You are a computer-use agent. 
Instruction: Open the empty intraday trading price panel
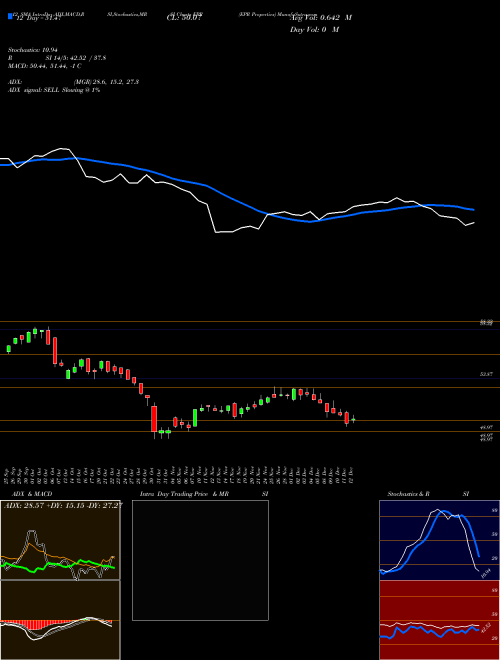click(x=200, y=560)
